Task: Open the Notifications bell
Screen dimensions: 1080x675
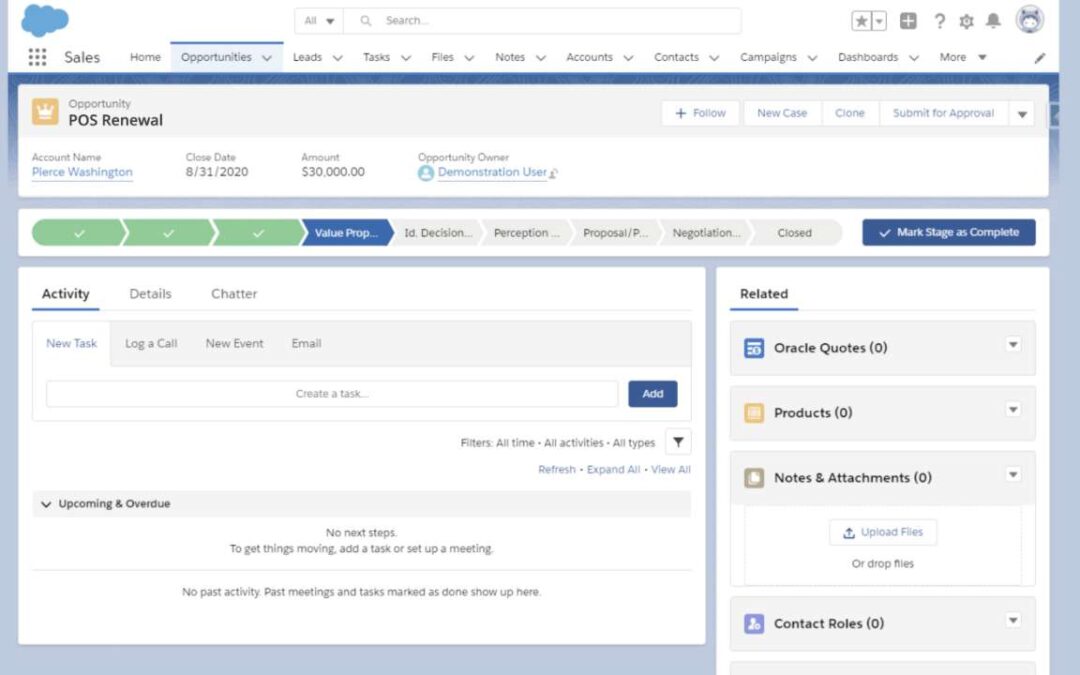Action: (x=993, y=21)
